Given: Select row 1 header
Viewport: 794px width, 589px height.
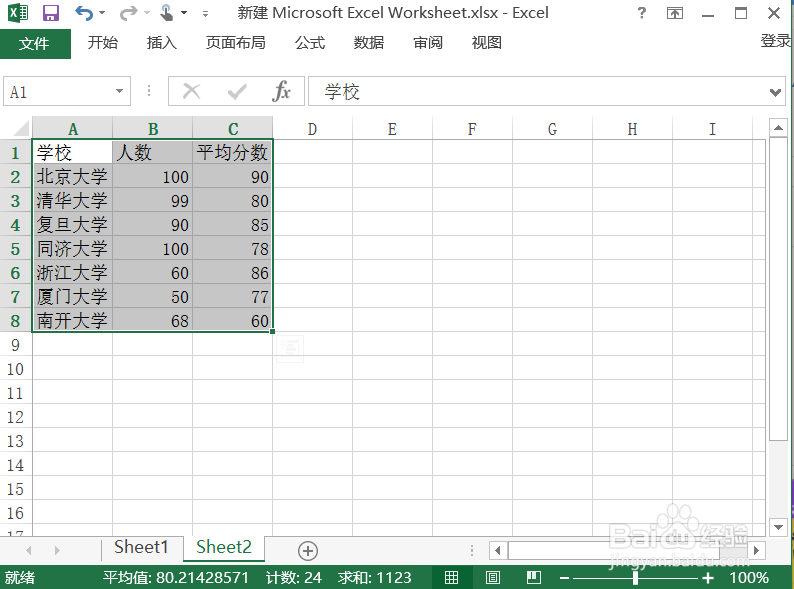Looking at the screenshot, I should (16, 152).
